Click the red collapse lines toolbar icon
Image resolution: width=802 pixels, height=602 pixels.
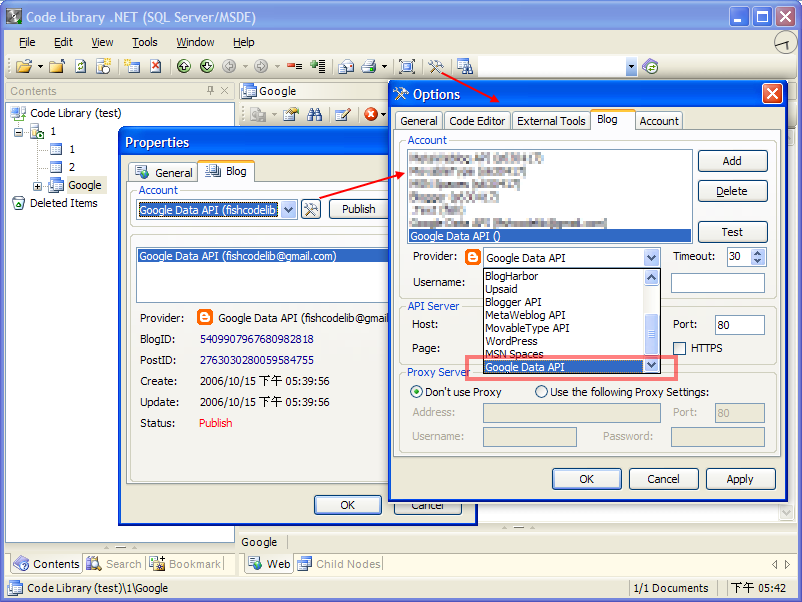click(294, 66)
